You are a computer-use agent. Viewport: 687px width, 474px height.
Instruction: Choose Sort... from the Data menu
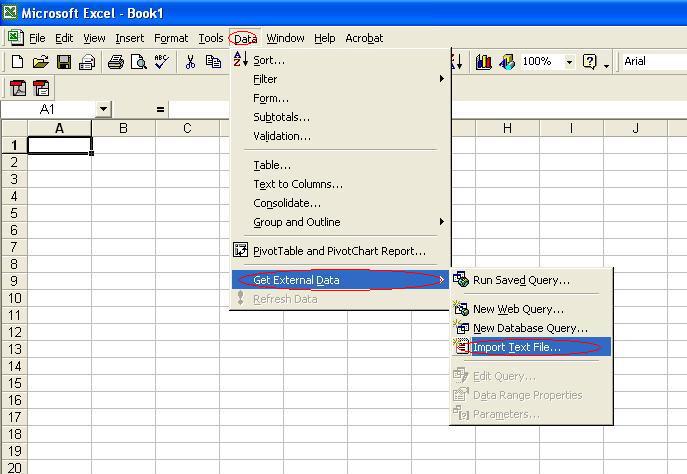pyautogui.click(x=341, y=60)
